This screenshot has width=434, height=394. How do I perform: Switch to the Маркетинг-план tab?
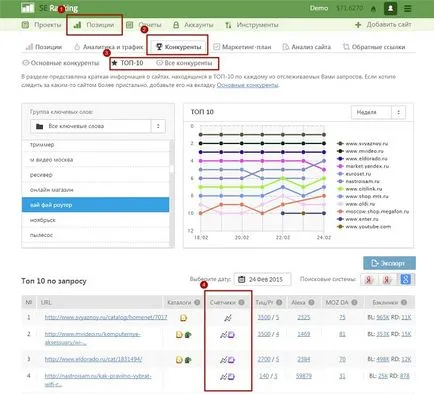point(242,47)
